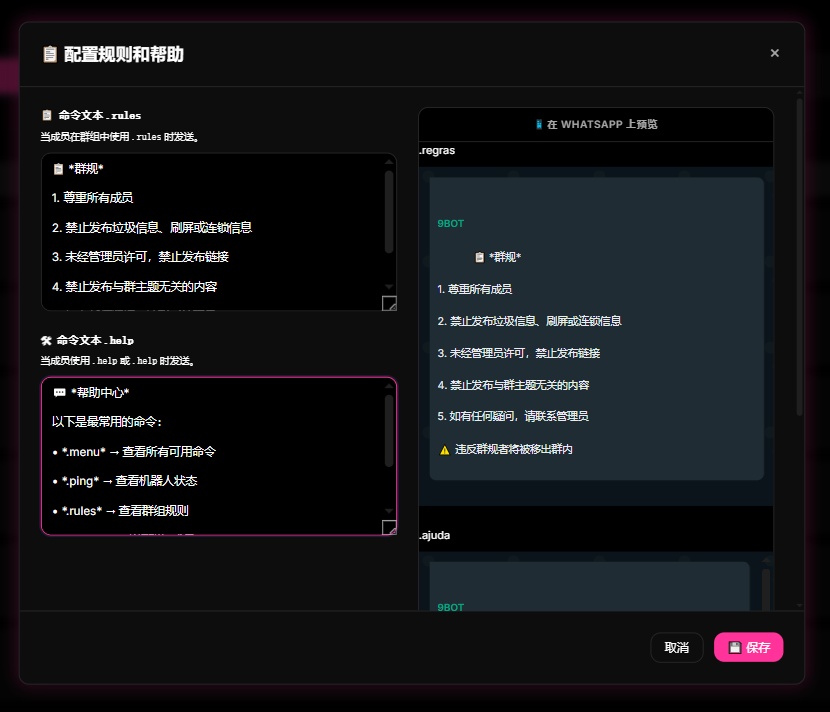Click inside the .help command textarea
Screen dimensions: 830x712
coord(219,456)
